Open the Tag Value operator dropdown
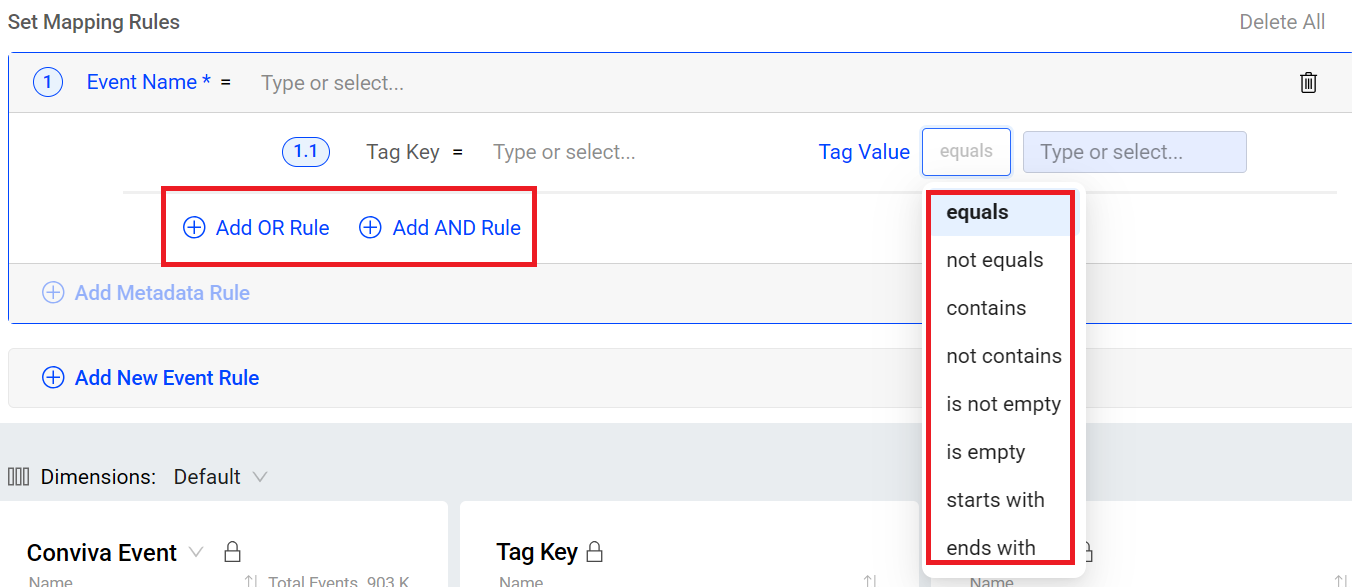The image size is (1352, 587). point(966,152)
